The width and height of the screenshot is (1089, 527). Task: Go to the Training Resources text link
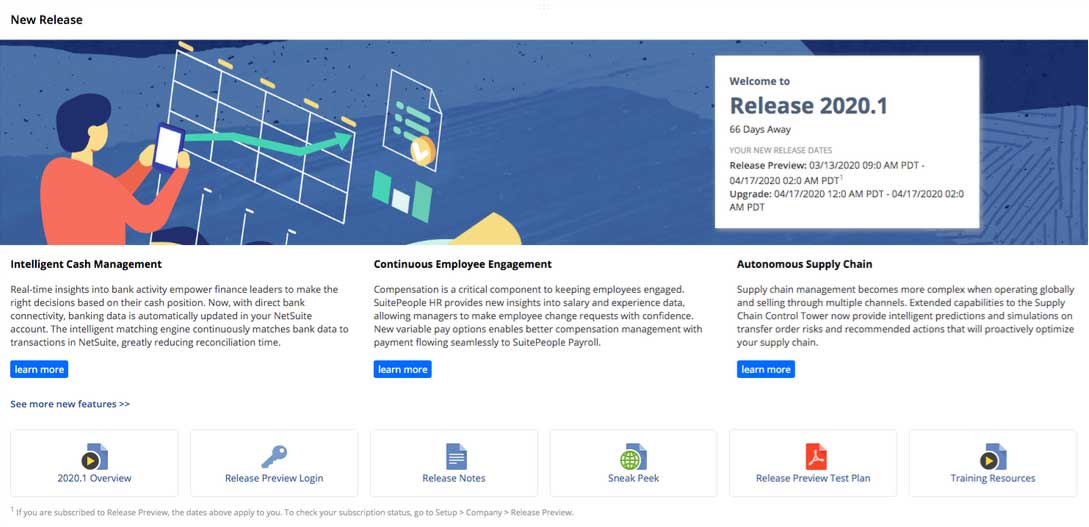coord(992,478)
